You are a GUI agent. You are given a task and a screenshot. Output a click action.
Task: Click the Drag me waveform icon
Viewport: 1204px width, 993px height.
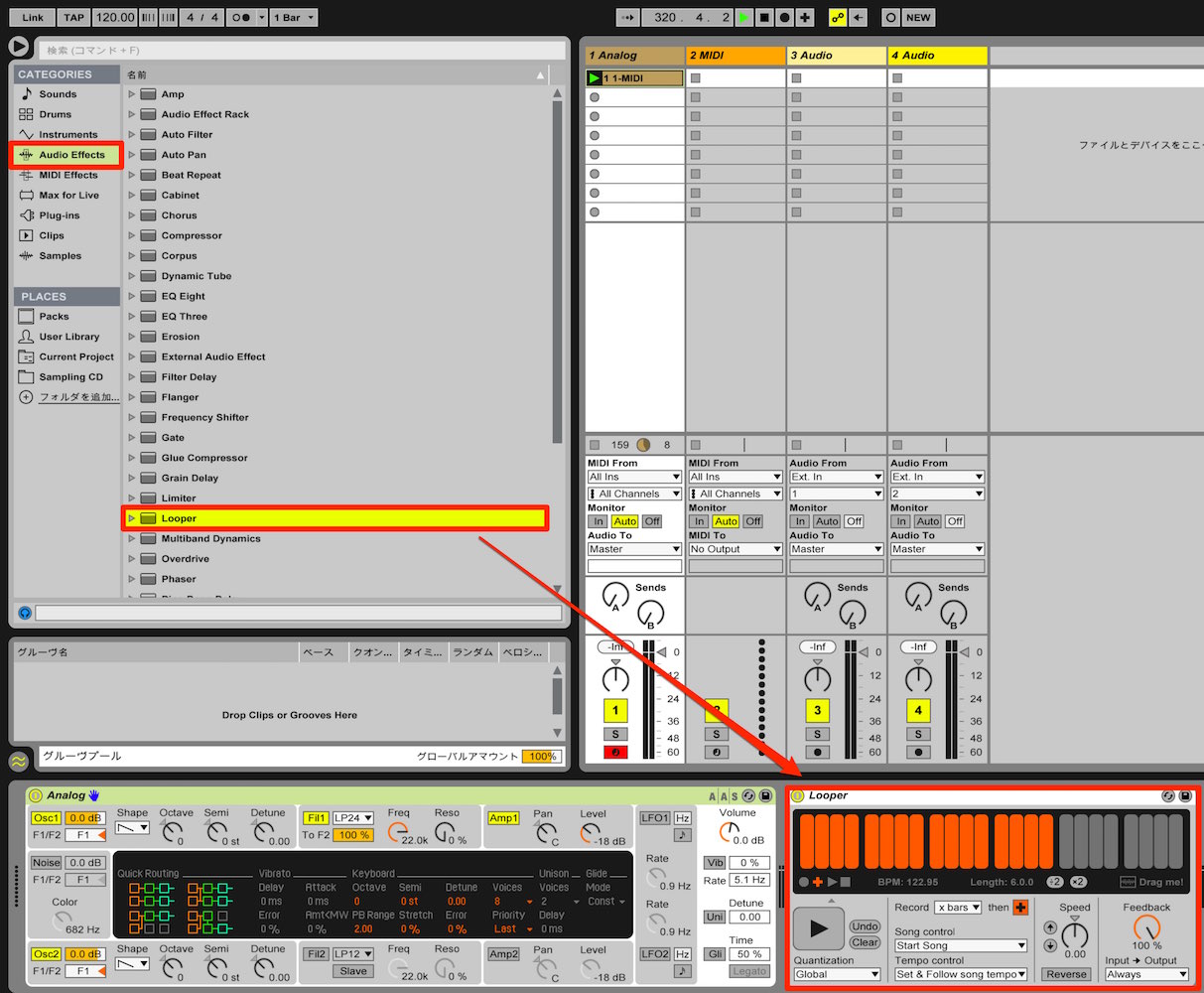point(1128,882)
